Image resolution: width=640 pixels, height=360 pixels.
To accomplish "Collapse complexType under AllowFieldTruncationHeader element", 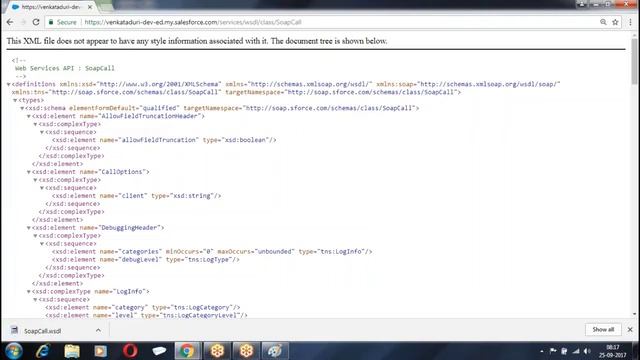I will click(x=36, y=124).
